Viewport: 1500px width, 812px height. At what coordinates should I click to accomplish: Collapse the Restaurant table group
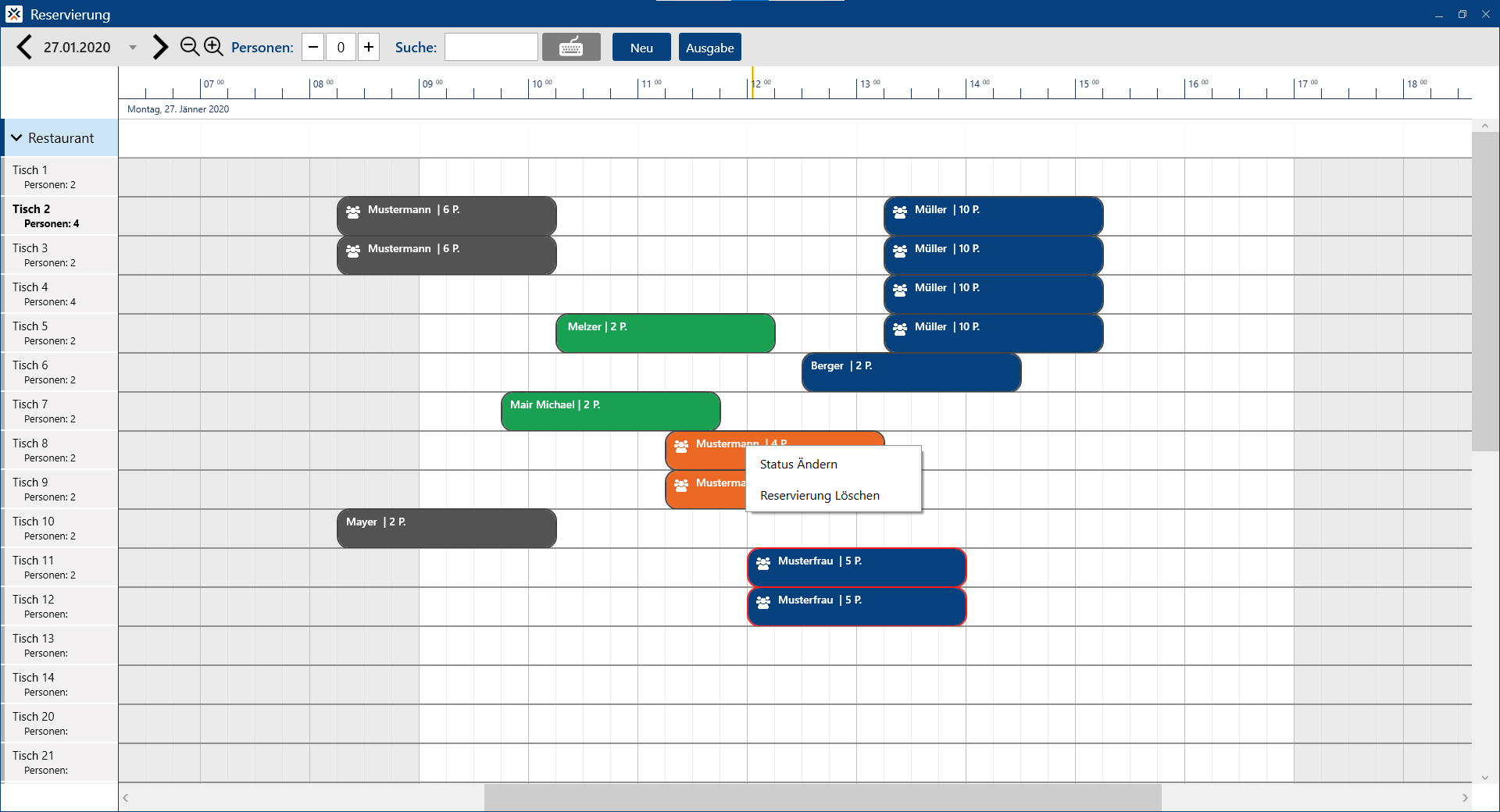tap(16, 138)
